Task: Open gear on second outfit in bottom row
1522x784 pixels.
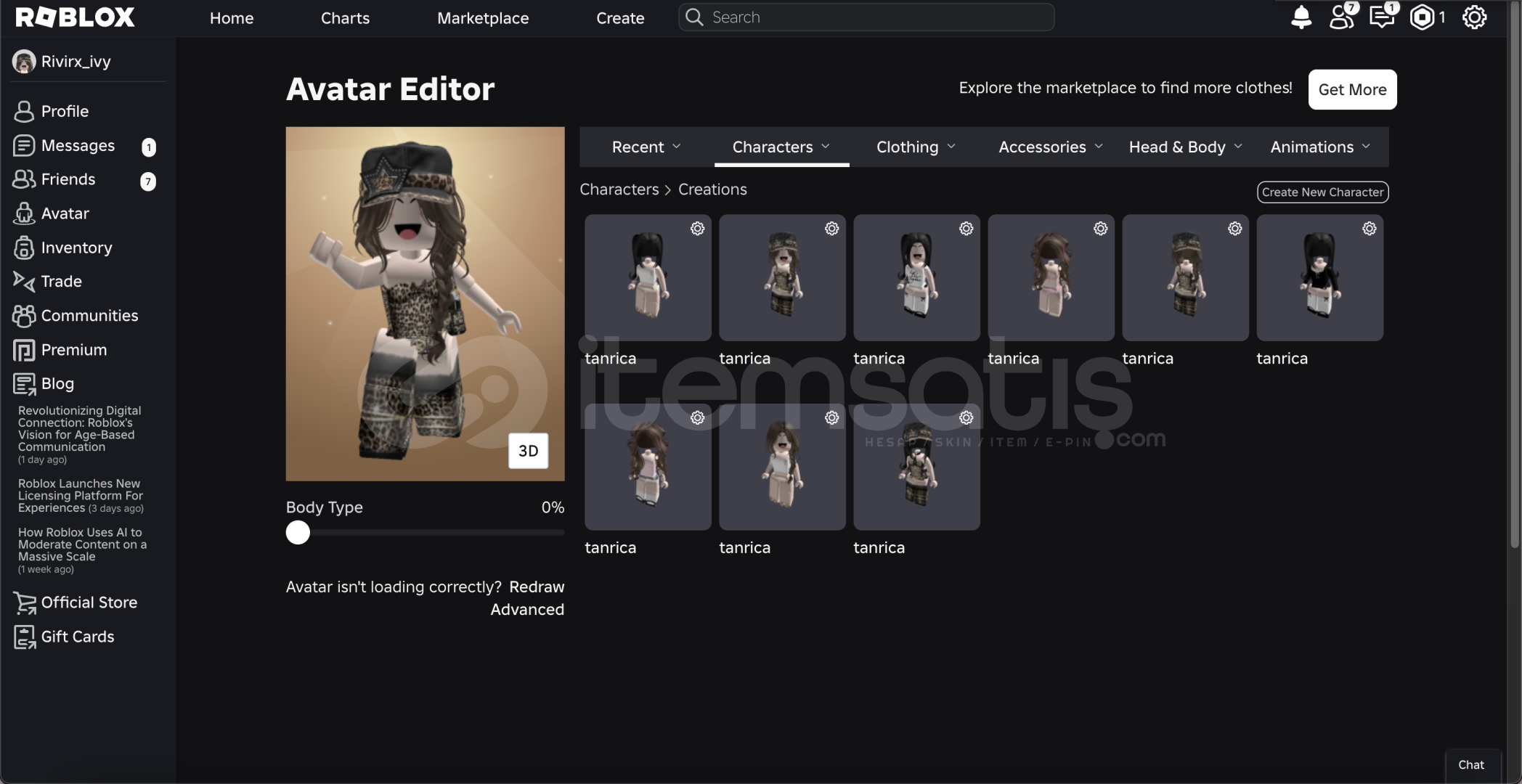Action: click(831, 418)
